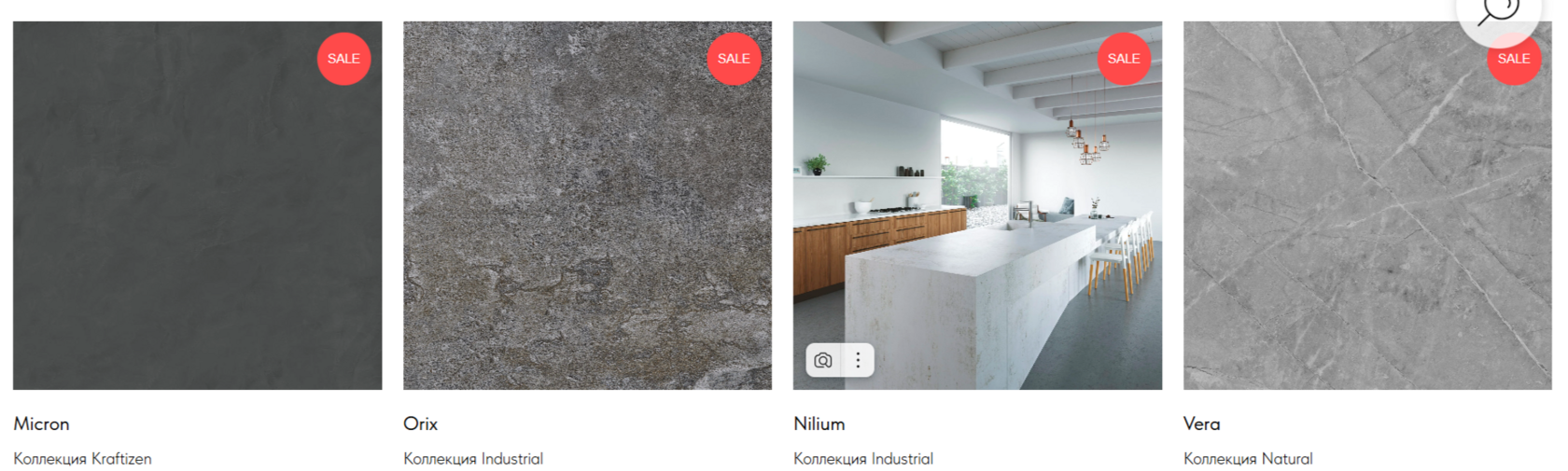Open the Nilium kitchen interior photo
This screenshot has width=1568, height=471.
977,205
